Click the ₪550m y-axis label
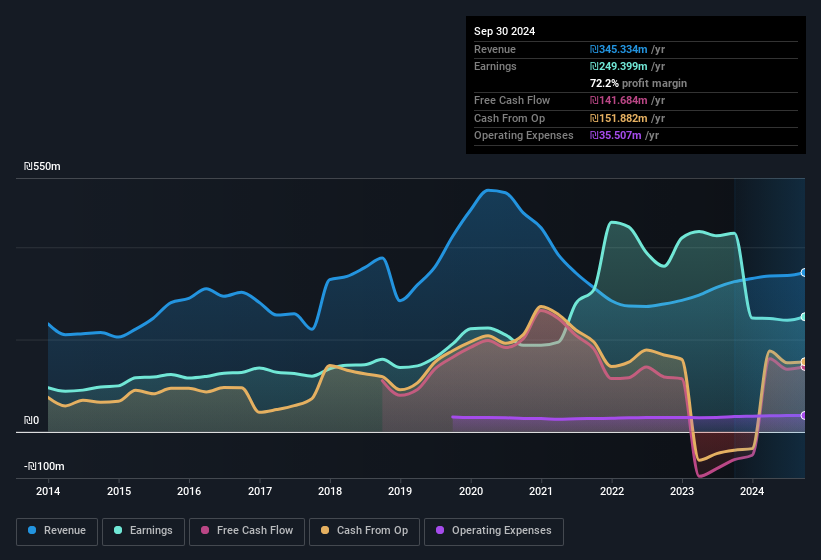The height and width of the screenshot is (560, 821). point(43,167)
